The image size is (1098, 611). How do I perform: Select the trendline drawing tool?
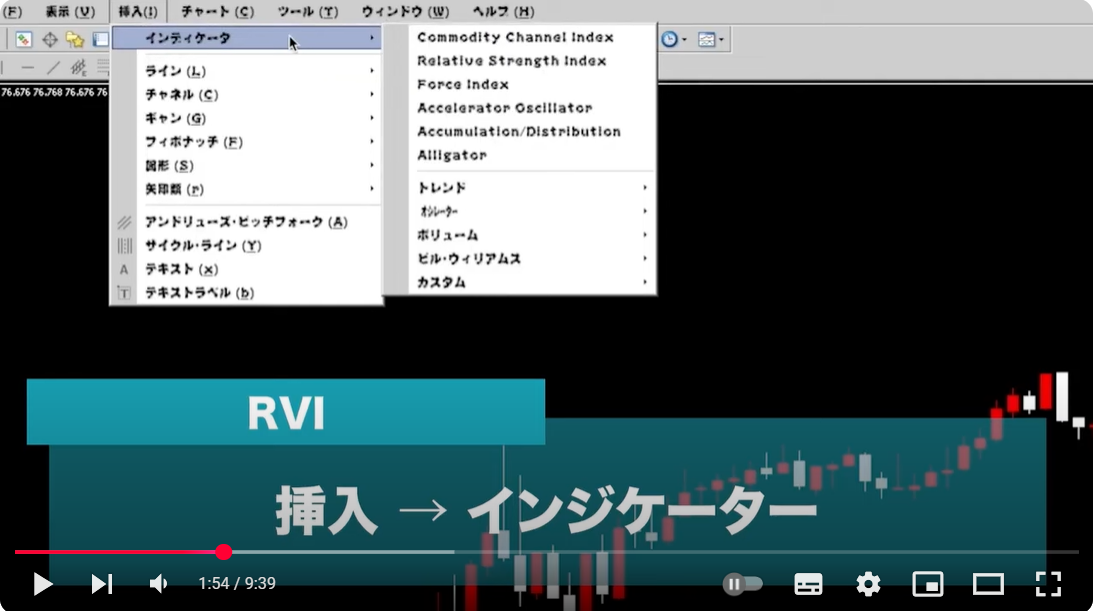point(53,68)
